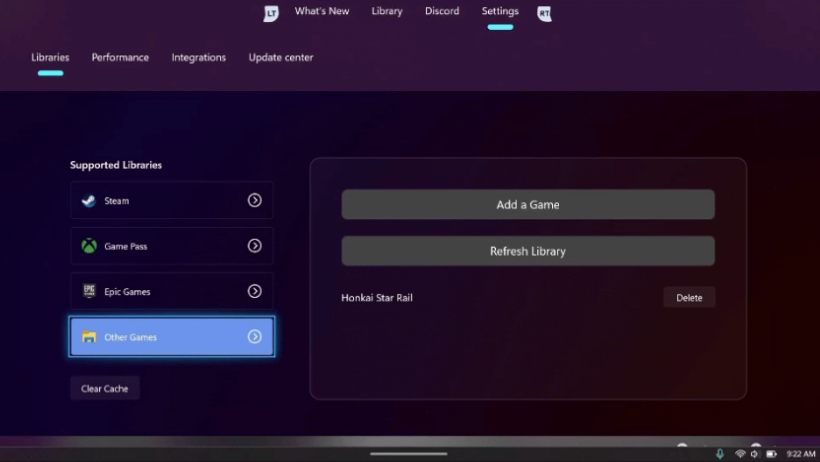820x462 pixels.
Task: Expand the Game Pass library arrow
Action: (x=254, y=246)
